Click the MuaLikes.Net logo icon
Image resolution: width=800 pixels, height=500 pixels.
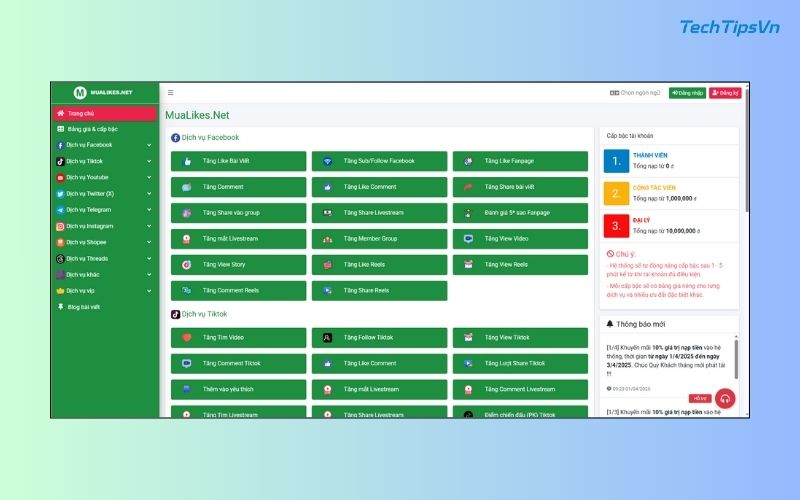tap(80, 92)
